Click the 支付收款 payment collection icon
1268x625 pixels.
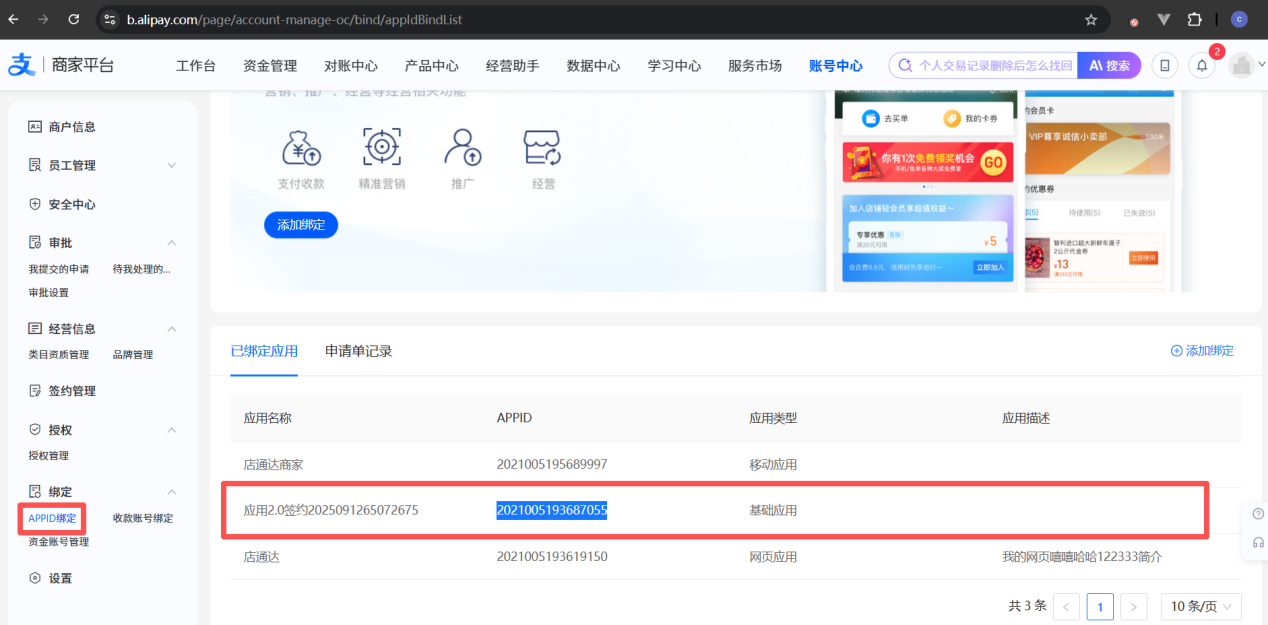tap(301, 148)
